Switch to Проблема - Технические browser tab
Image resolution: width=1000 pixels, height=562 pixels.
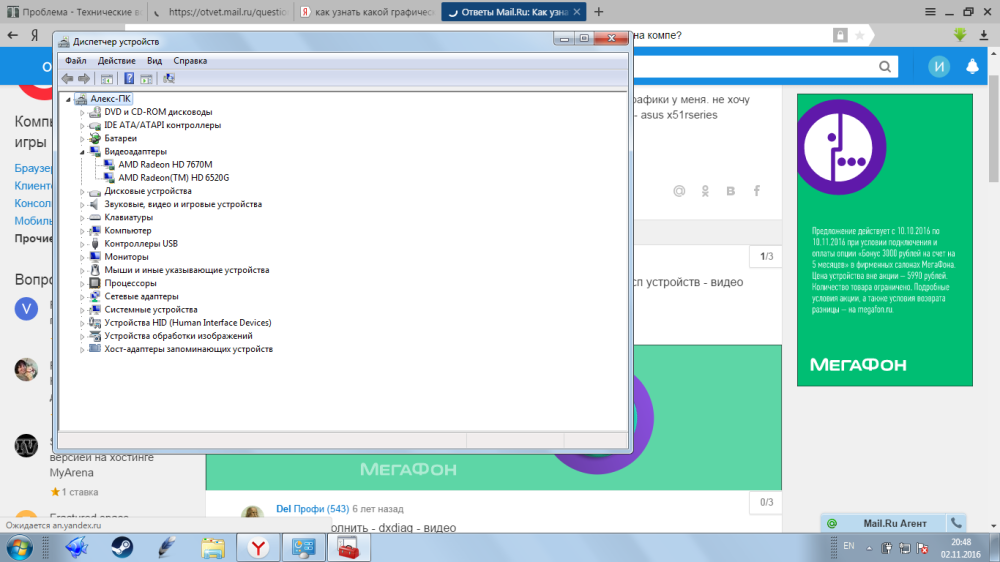tap(74, 12)
